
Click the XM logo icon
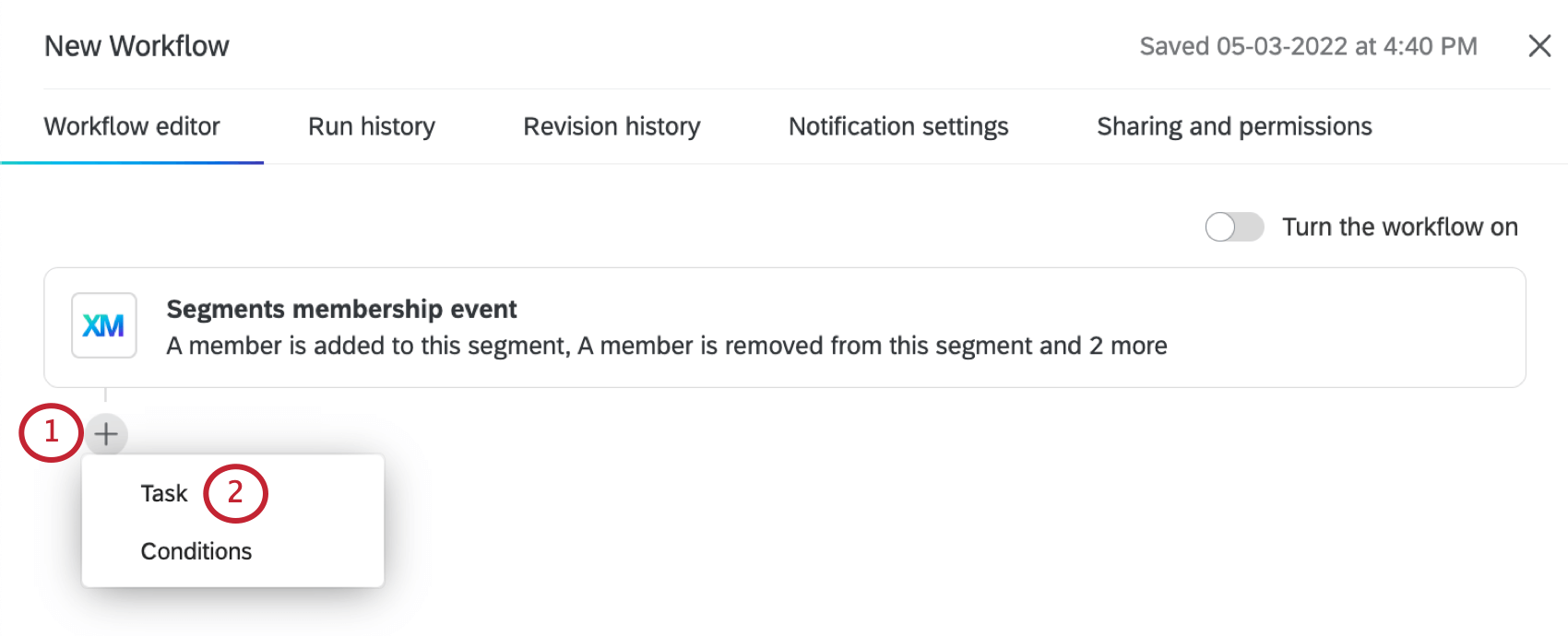104,325
